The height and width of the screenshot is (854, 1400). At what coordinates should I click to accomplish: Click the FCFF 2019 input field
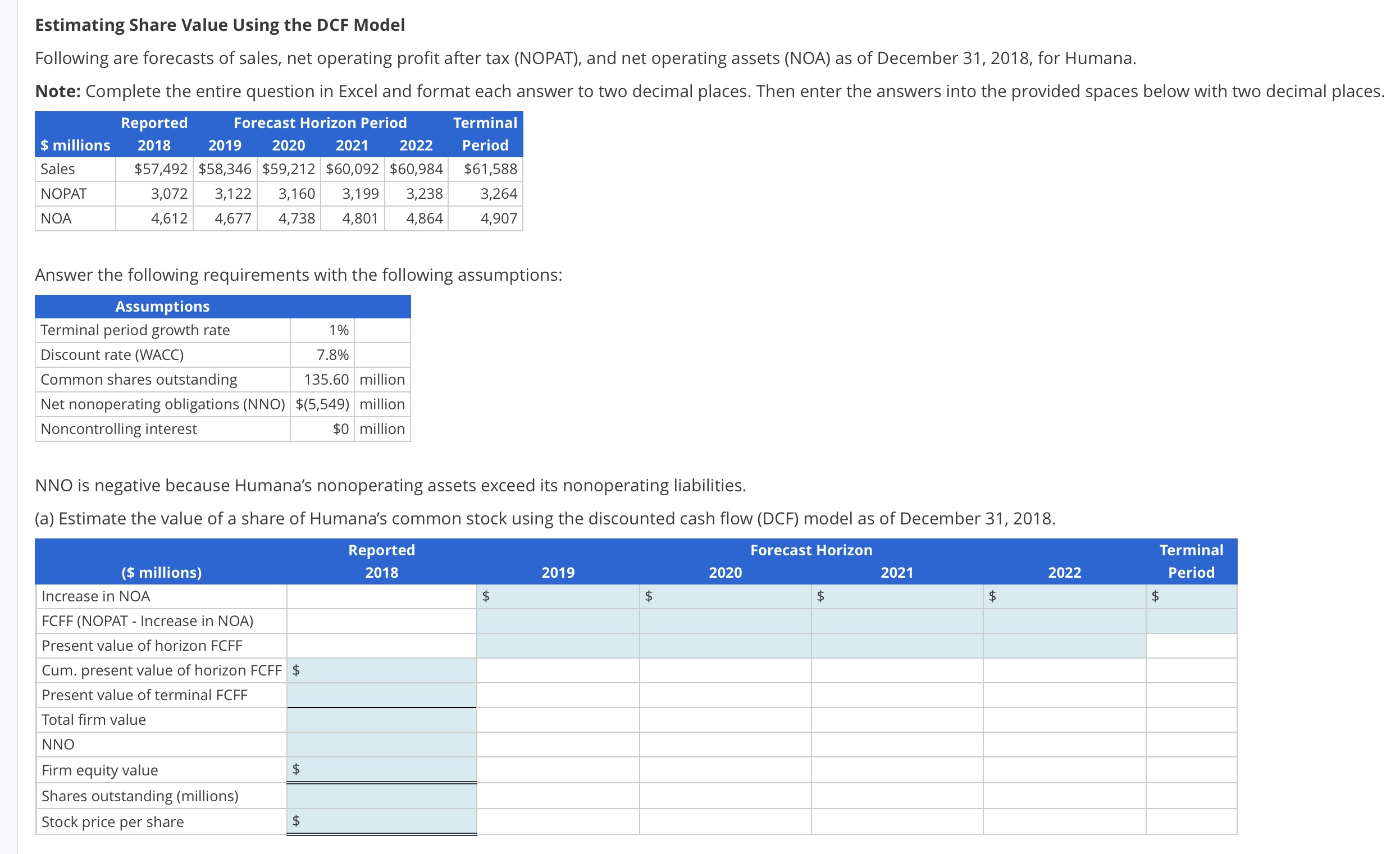tap(558, 621)
